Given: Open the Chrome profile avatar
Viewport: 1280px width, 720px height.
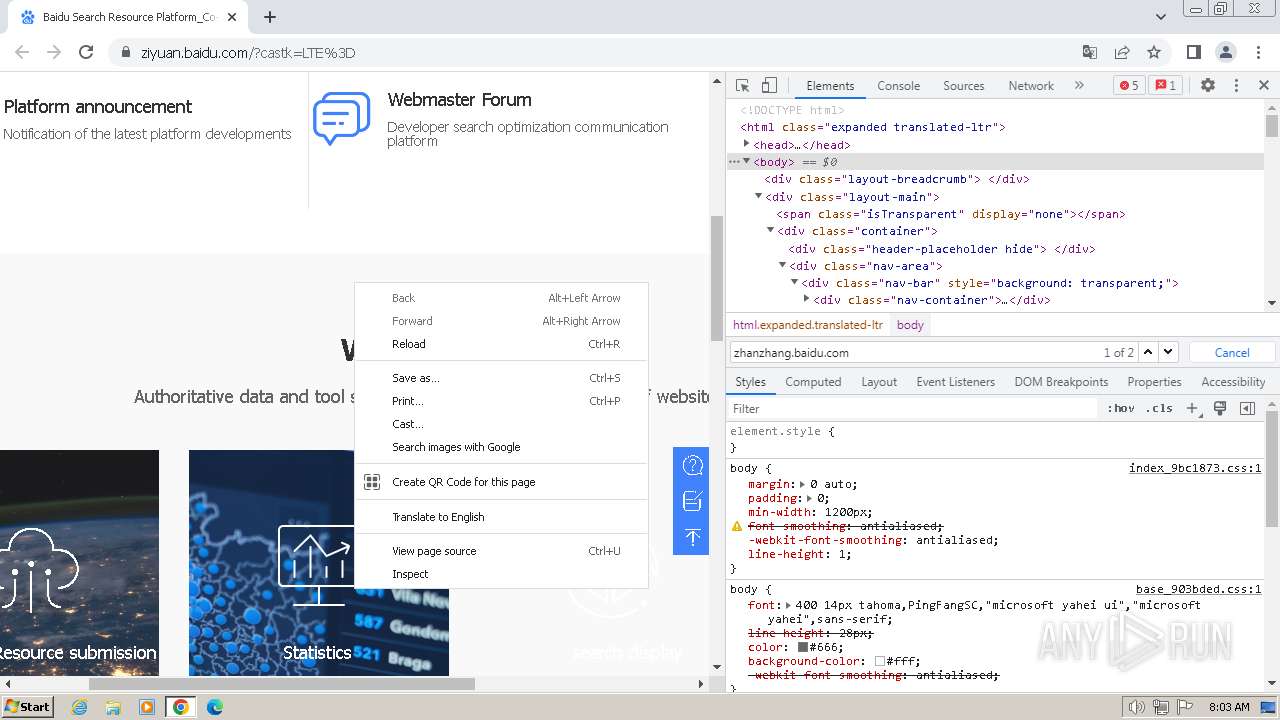Looking at the screenshot, I should coord(1225,52).
